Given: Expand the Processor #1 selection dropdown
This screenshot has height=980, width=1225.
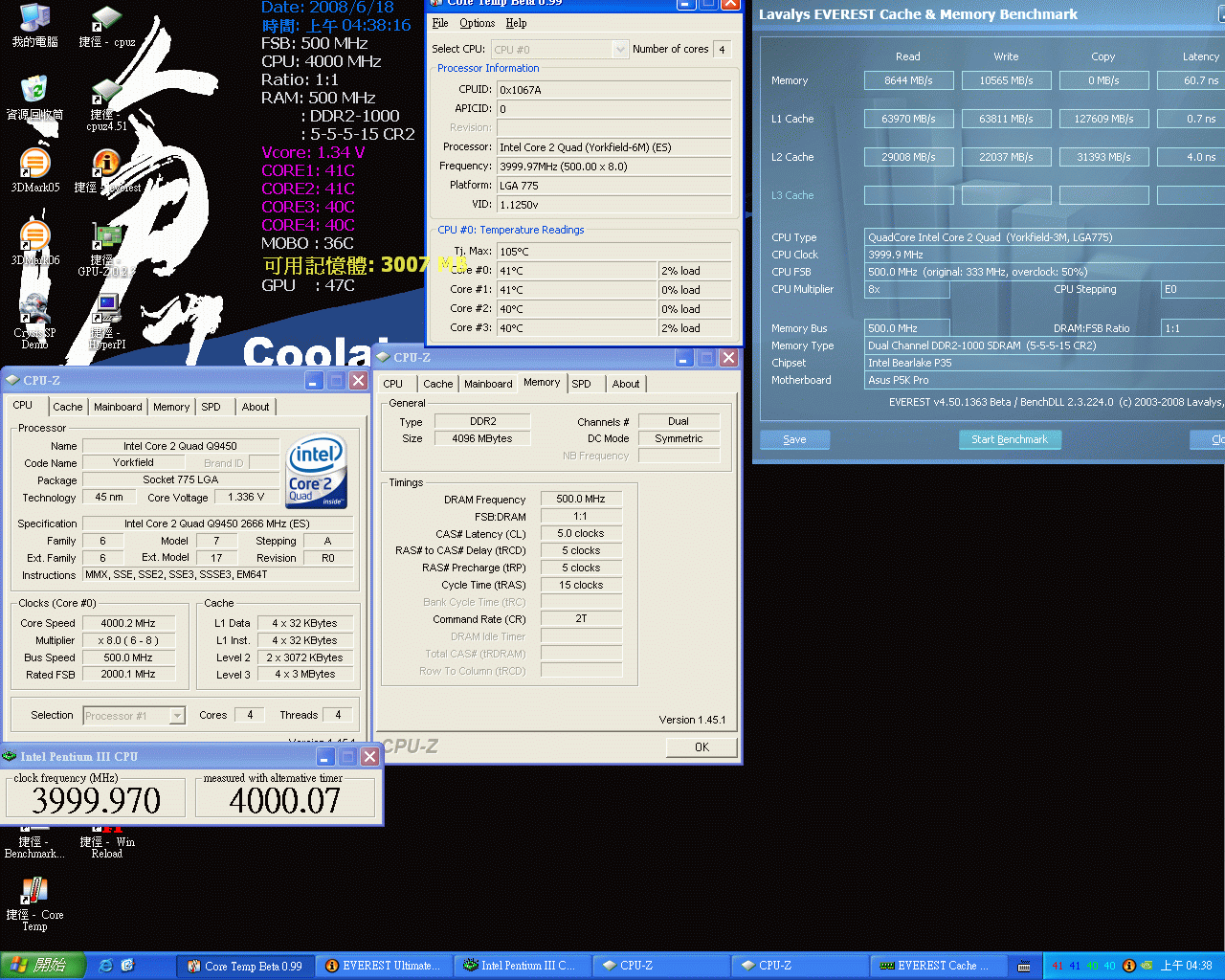Looking at the screenshot, I should 177,716.
